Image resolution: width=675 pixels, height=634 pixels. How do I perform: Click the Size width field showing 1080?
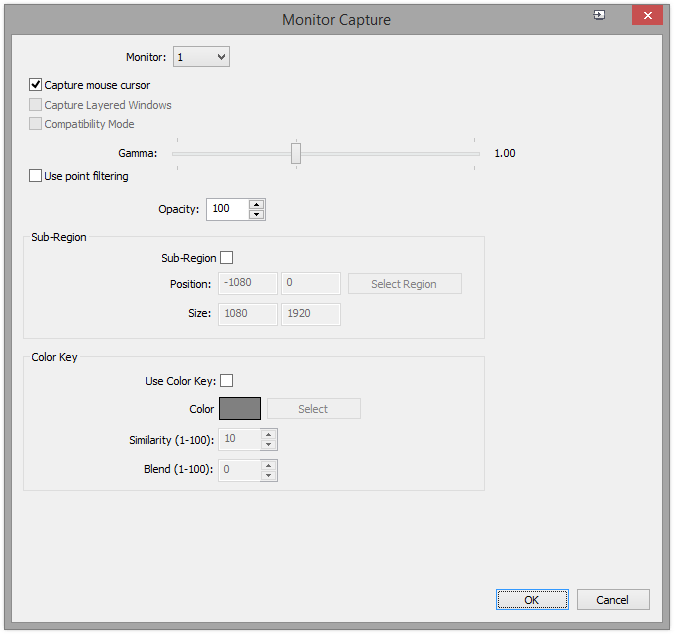coord(248,314)
